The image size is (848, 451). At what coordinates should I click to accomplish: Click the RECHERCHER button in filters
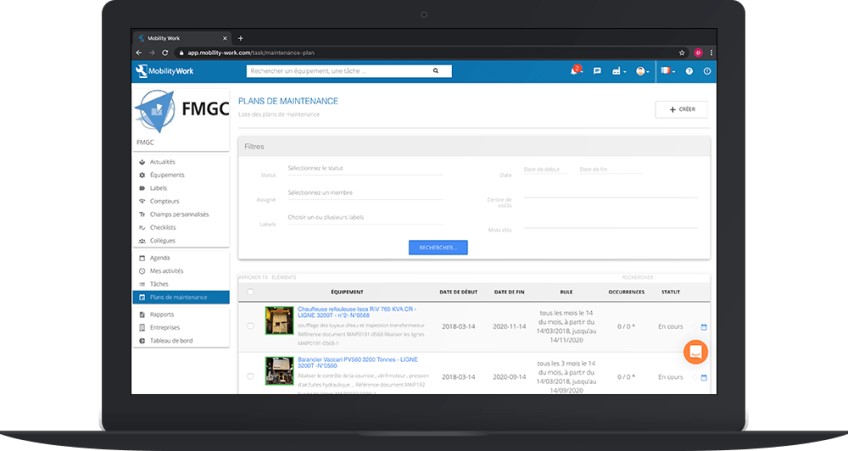pyautogui.click(x=438, y=248)
